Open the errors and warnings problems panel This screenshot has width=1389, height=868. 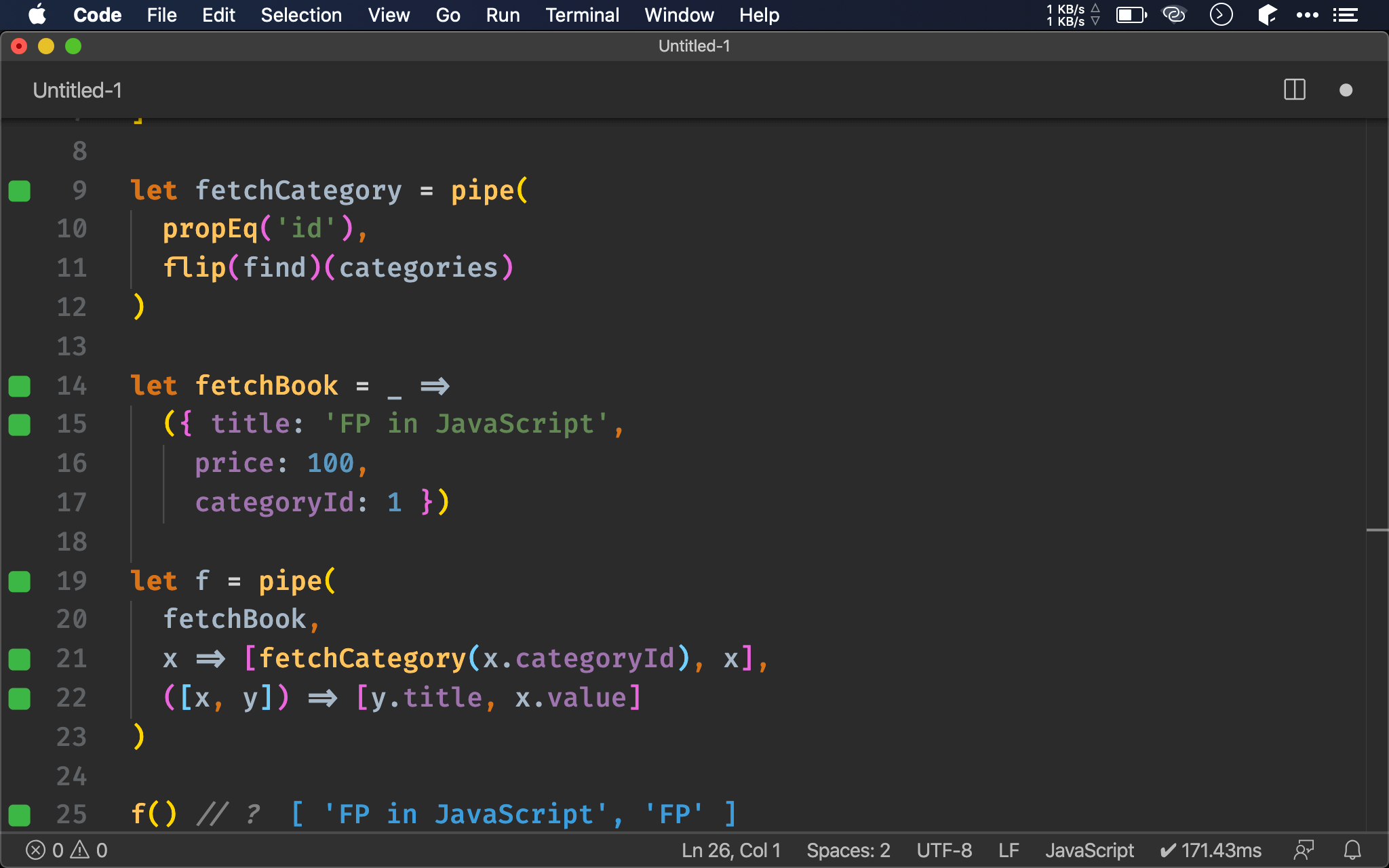66,850
